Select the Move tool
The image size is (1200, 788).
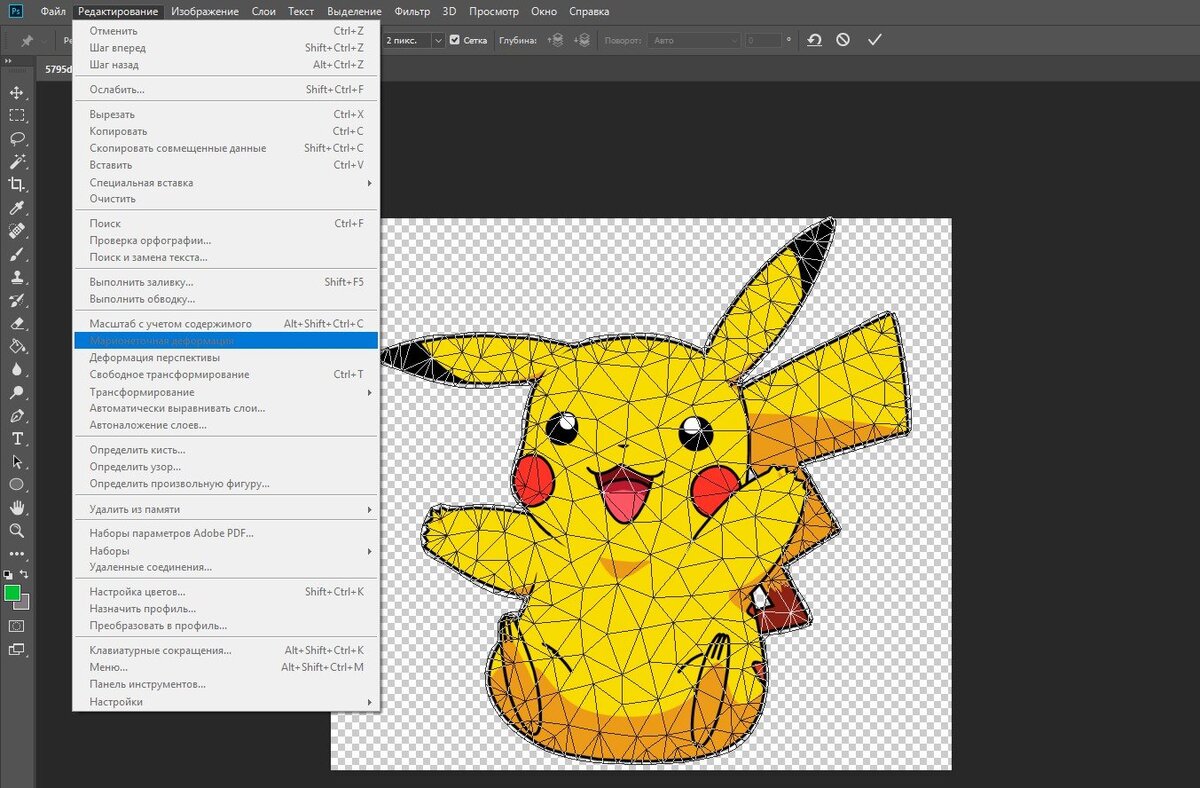click(x=17, y=92)
